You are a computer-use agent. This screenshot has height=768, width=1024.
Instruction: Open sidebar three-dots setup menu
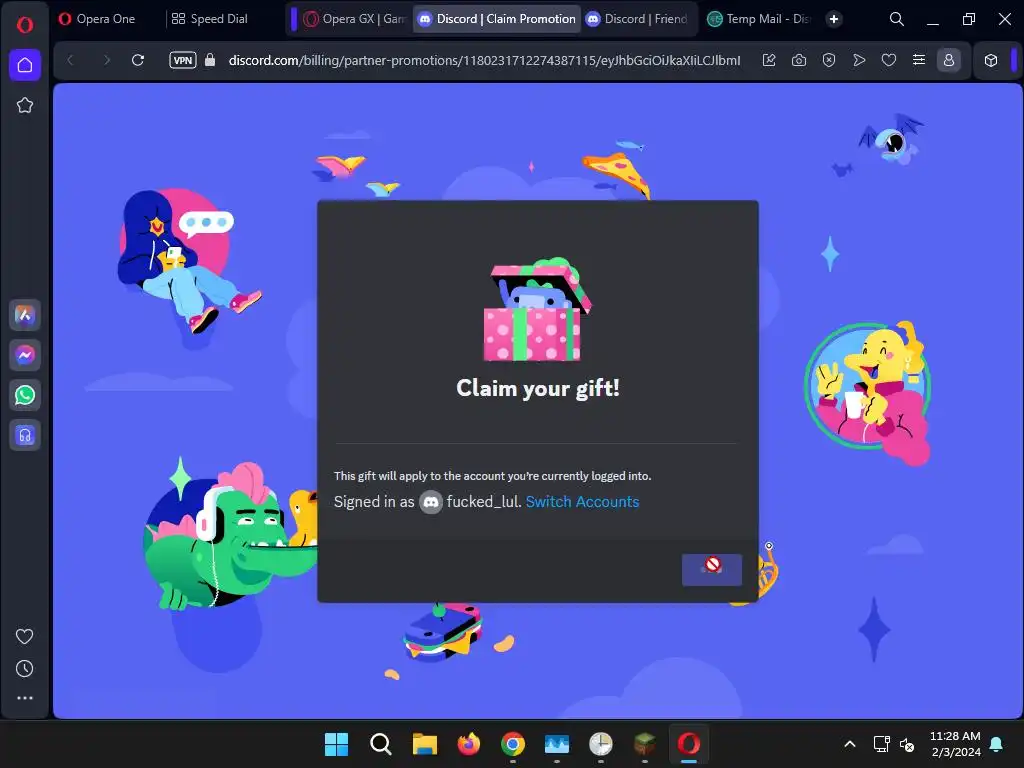(24, 698)
